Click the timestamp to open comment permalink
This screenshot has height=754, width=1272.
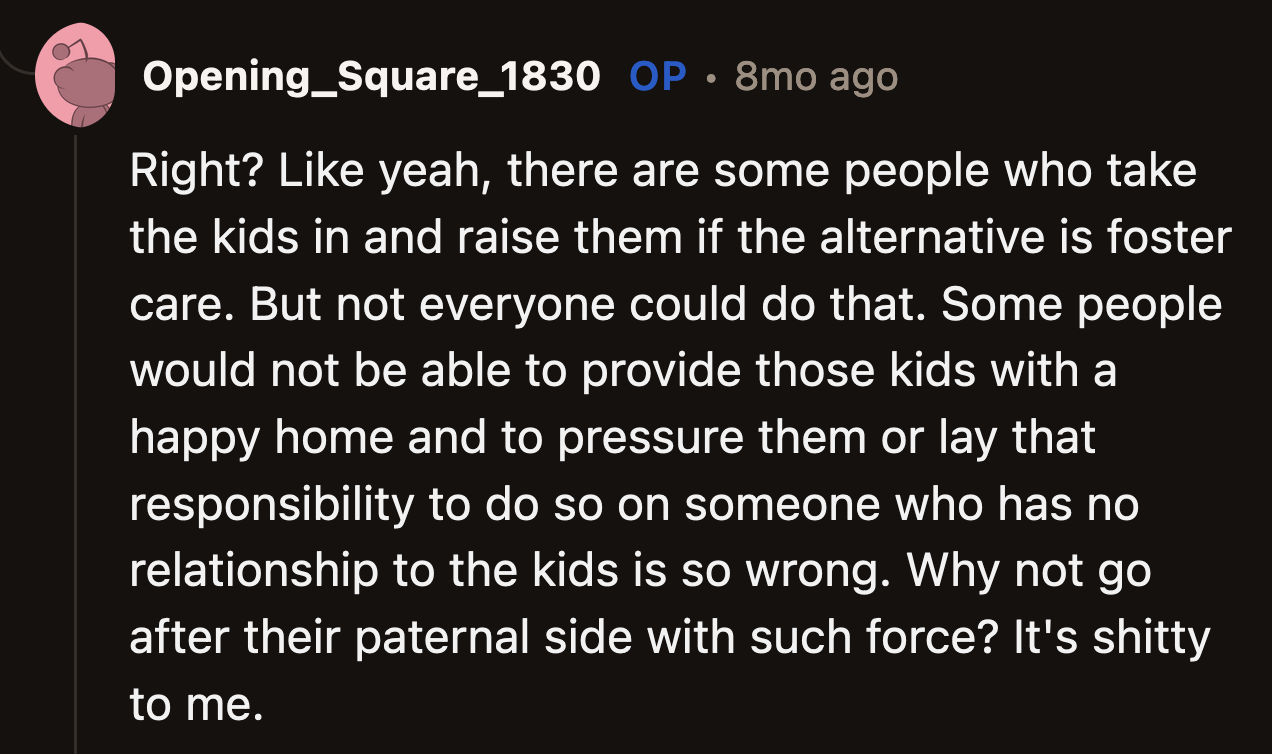(816, 75)
